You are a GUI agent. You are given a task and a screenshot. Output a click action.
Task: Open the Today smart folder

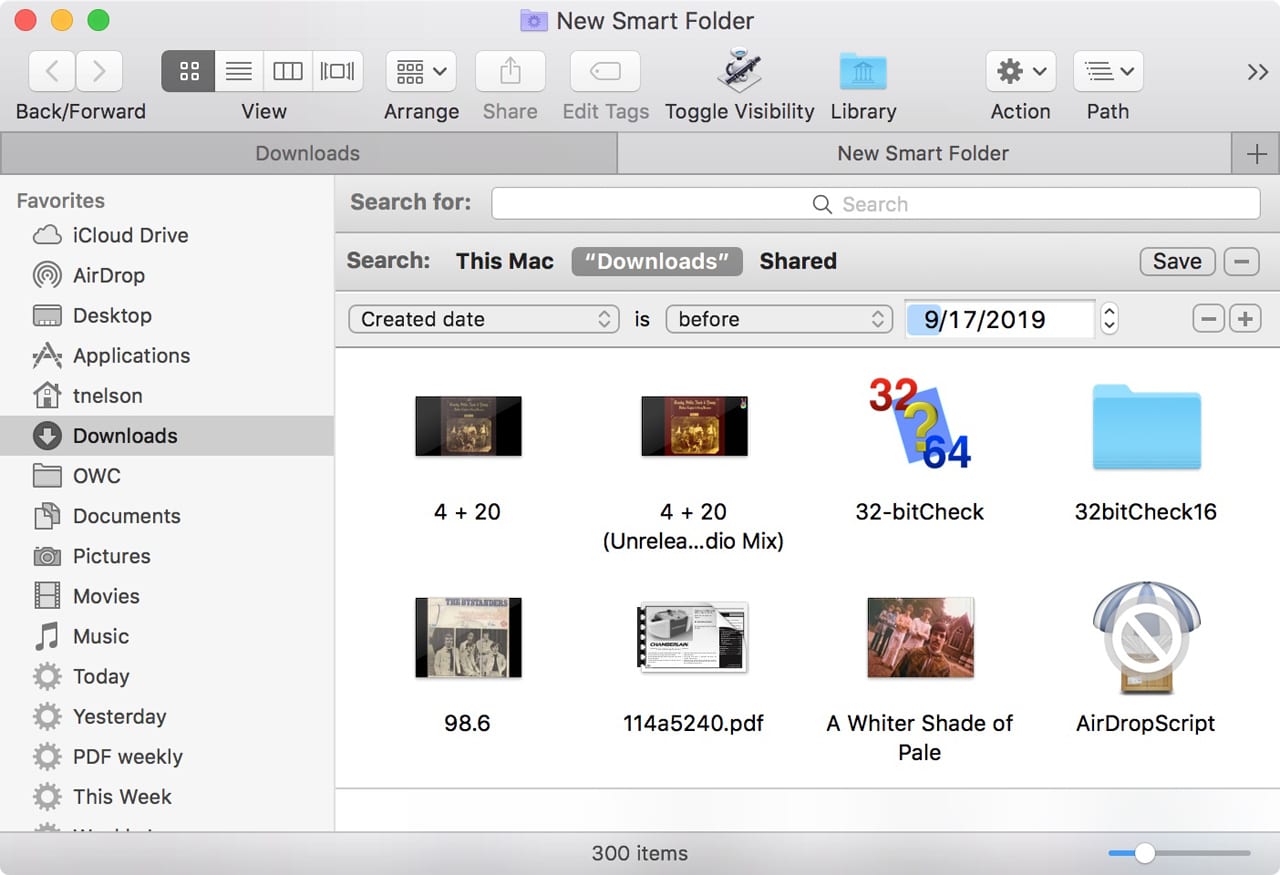[x=167, y=676]
